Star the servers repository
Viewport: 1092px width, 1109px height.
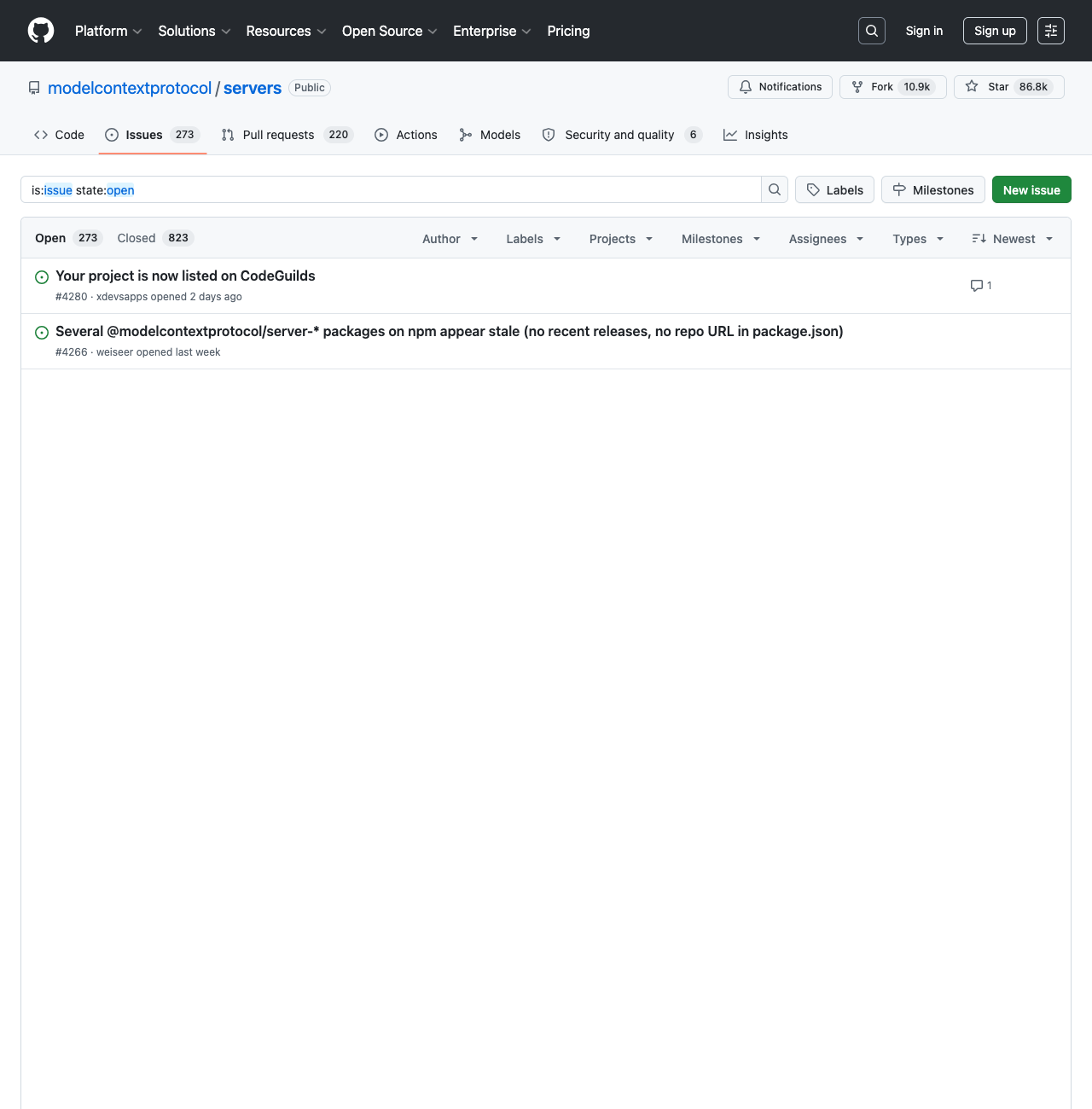click(1009, 87)
